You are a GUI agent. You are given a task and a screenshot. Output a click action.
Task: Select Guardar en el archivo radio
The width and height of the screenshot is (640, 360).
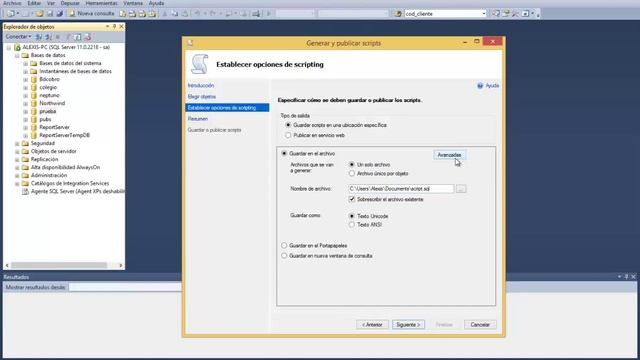pos(284,153)
